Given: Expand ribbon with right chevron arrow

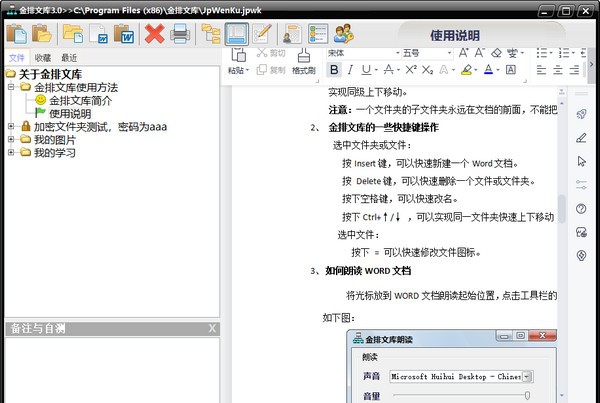Looking at the screenshot, I should 592,64.
